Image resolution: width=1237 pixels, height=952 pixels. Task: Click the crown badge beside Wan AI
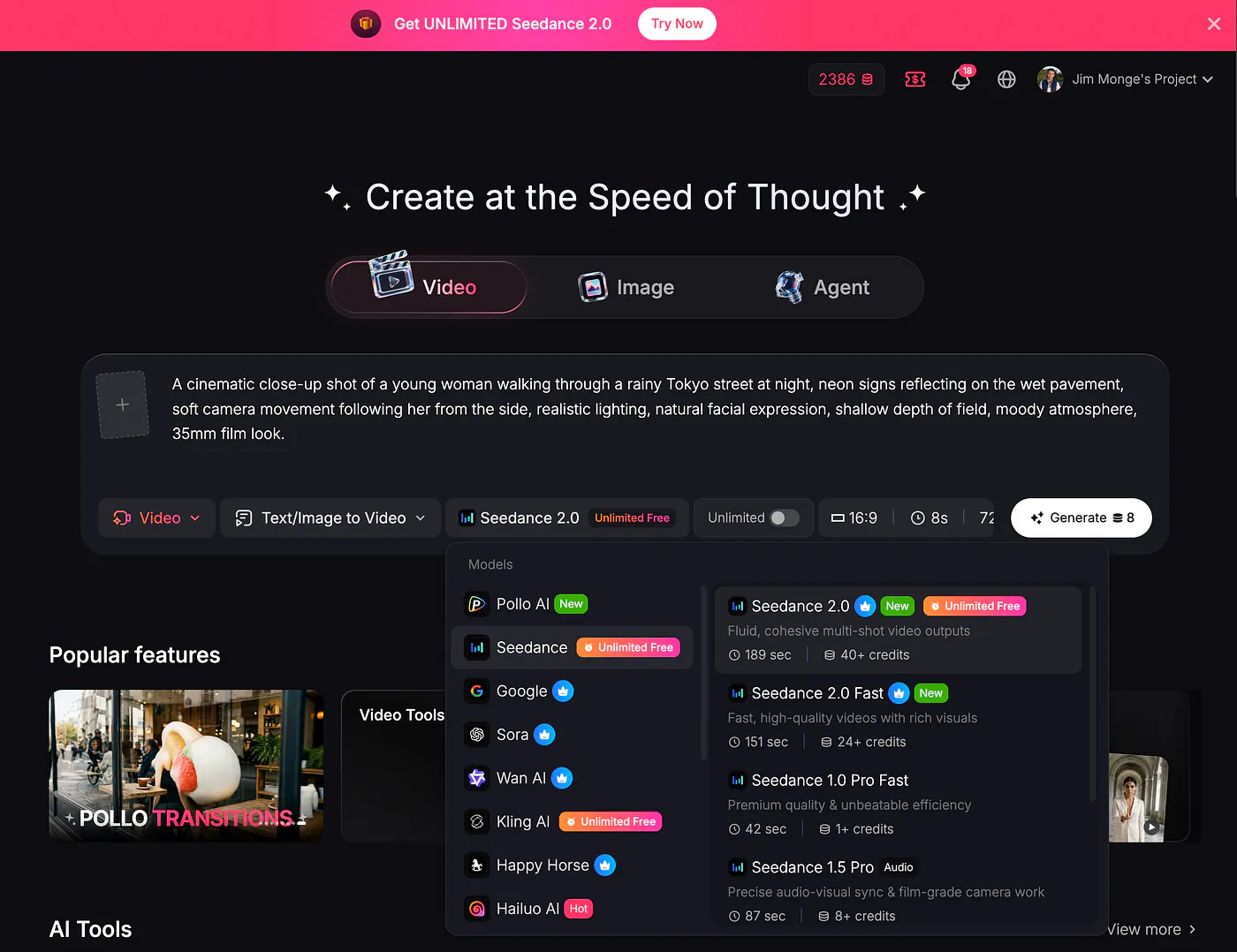tap(562, 778)
